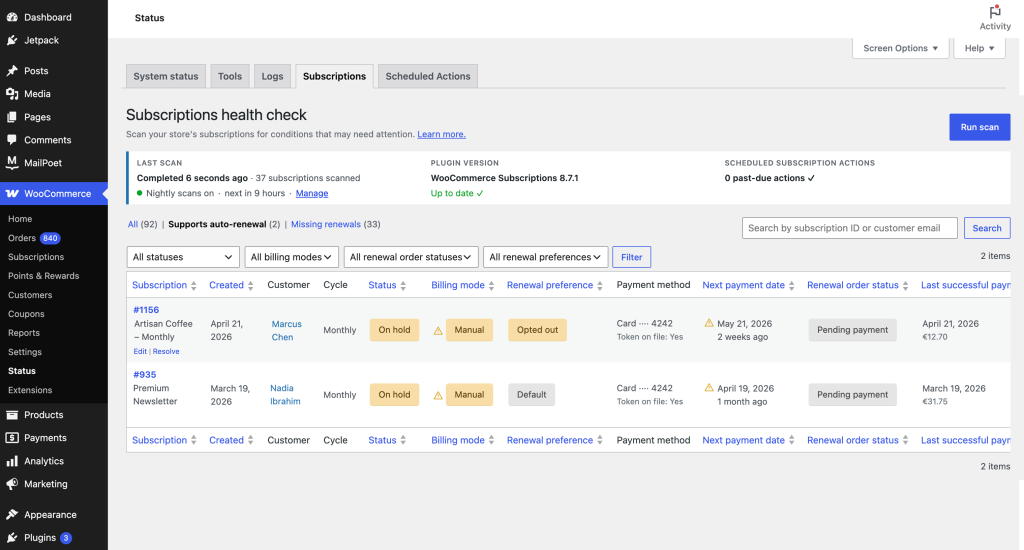Click the Posts pin icon
Viewport: 1024px width, 550px height.
(x=12, y=71)
